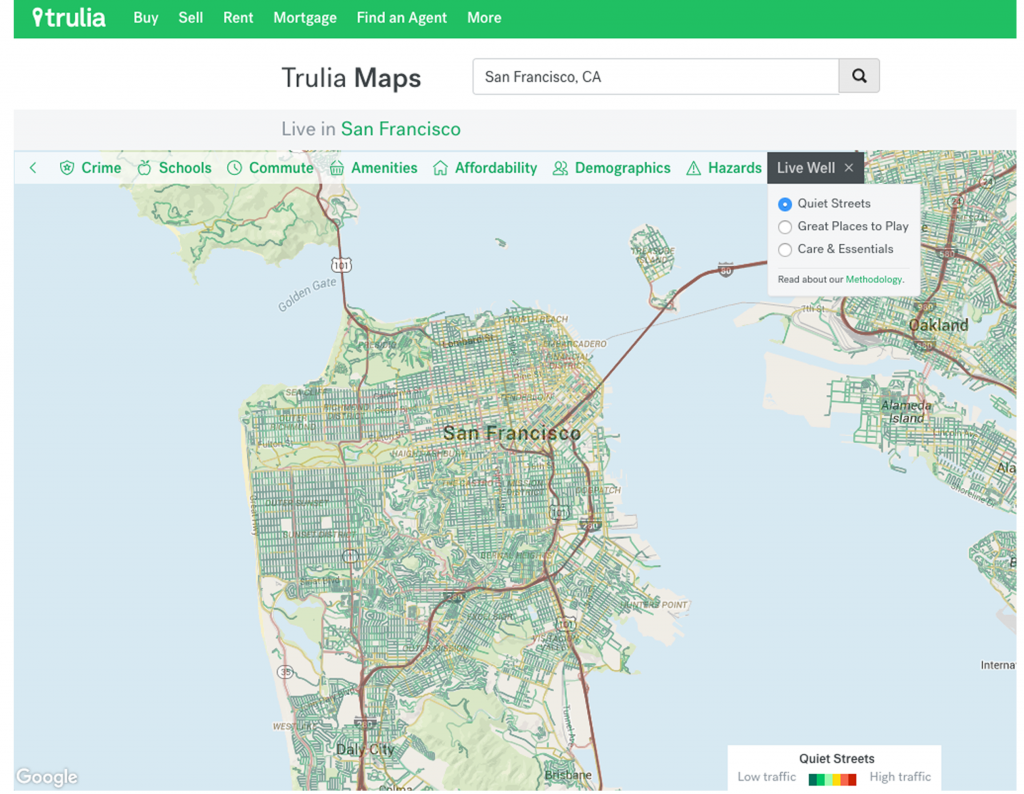Click the Brisbane map label
The image size is (1024, 794).
point(568,775)
